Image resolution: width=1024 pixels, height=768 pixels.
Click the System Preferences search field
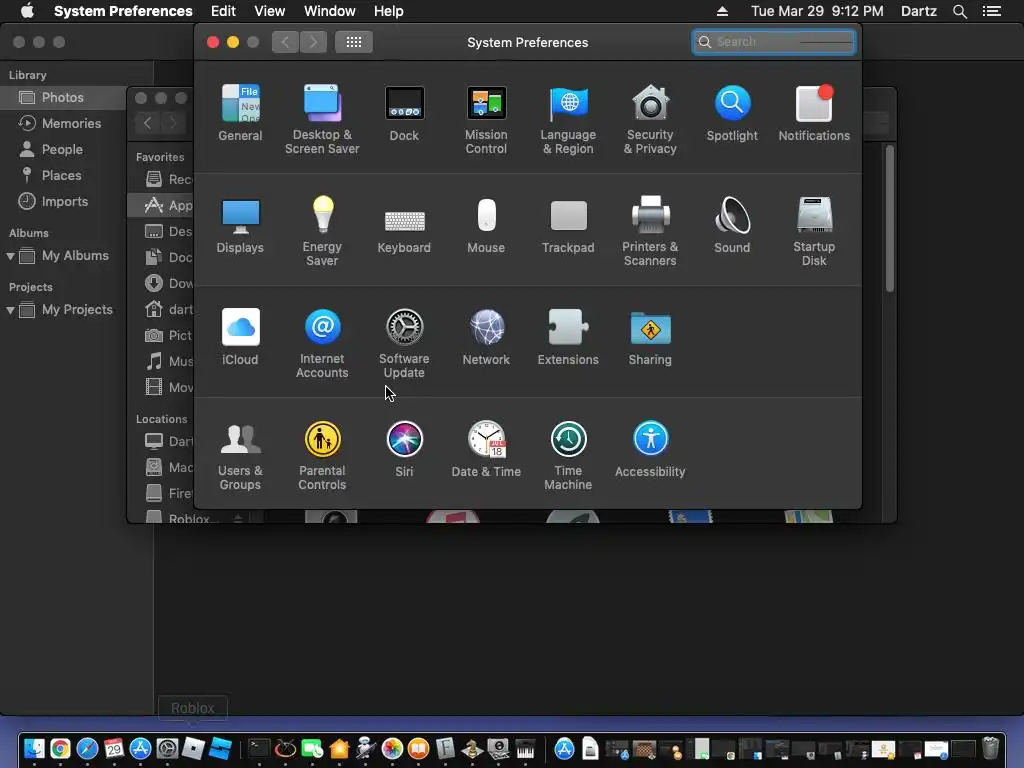pos(774,42)
